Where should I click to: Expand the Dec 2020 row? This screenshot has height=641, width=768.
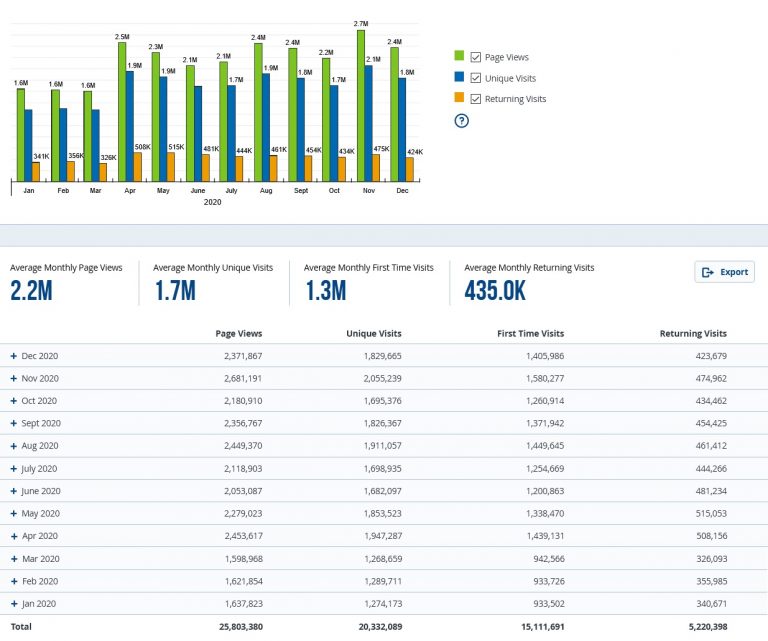pyautogui.click(x=14, y=356)
